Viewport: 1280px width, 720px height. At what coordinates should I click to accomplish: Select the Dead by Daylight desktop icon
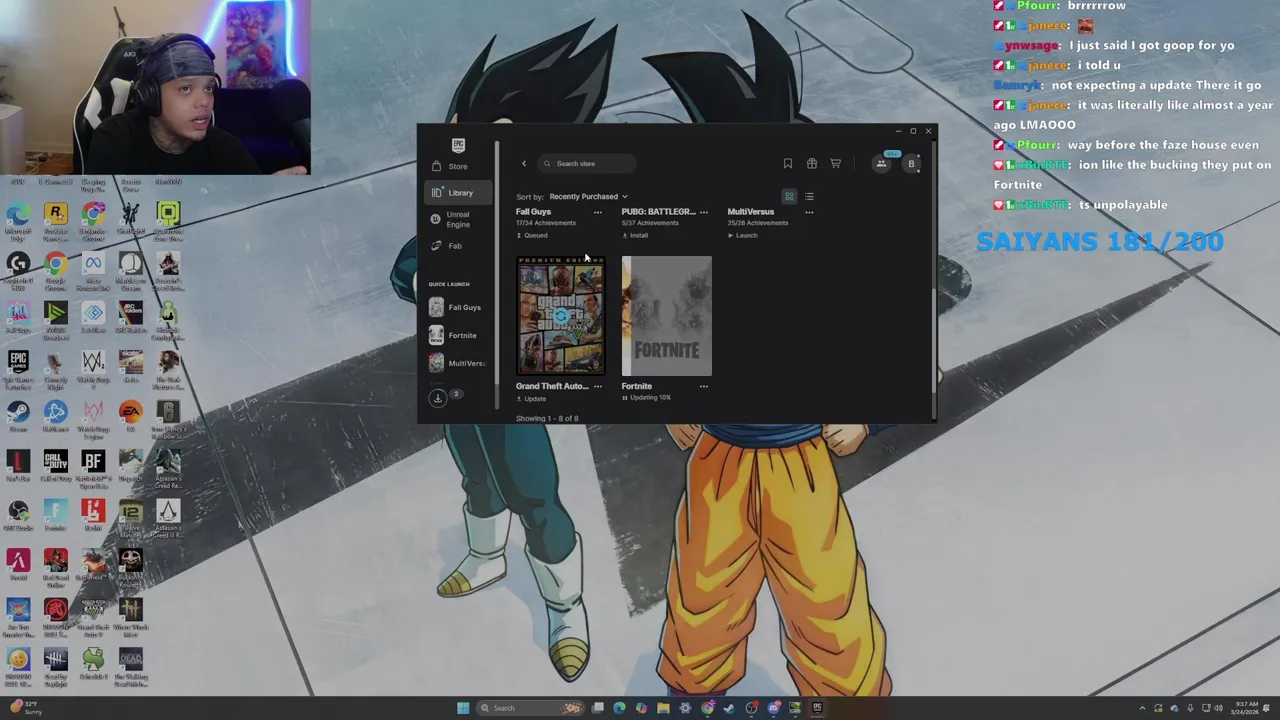click(55, 664)
